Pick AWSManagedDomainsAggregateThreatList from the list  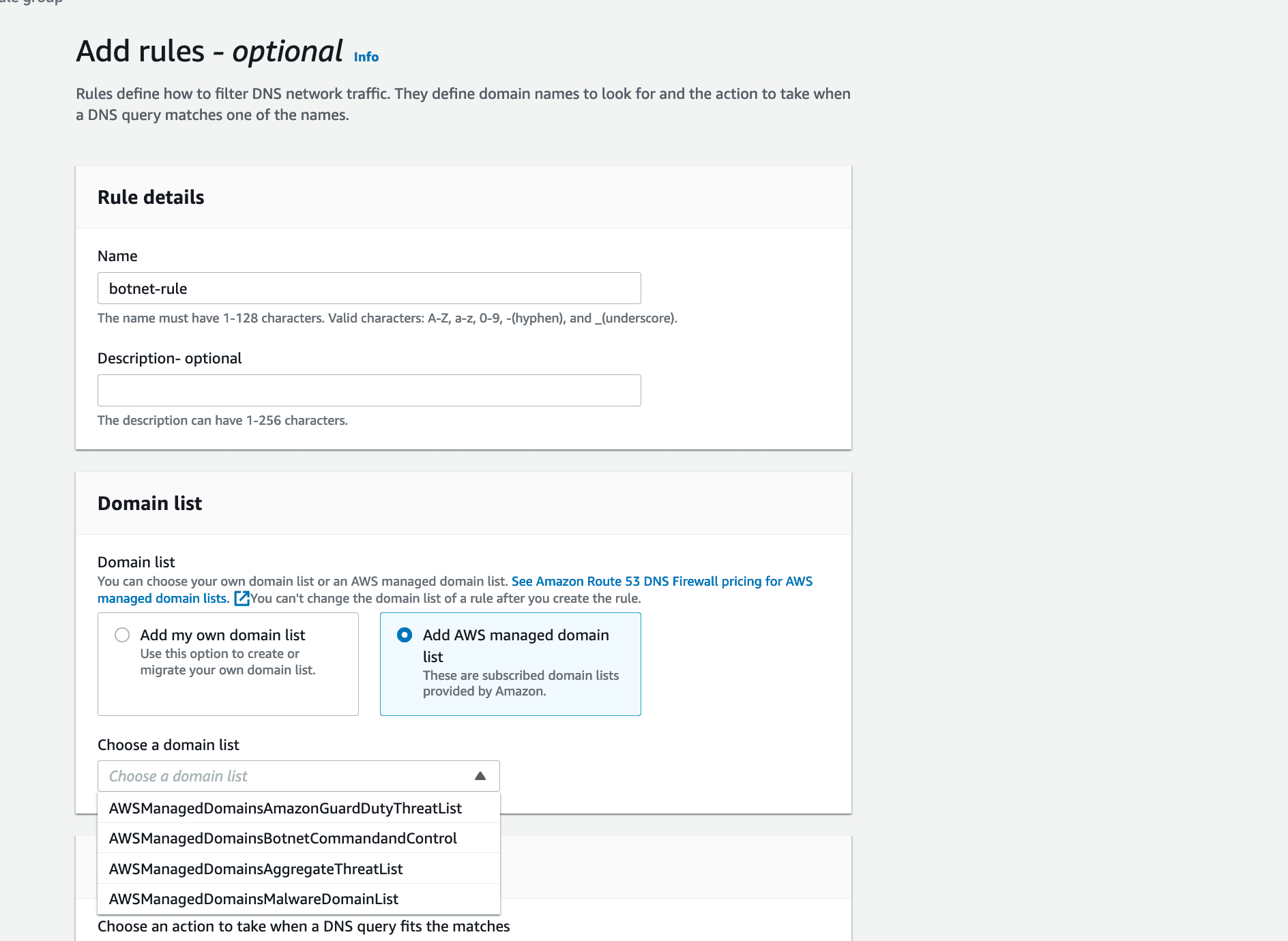(x=299, y=869)
